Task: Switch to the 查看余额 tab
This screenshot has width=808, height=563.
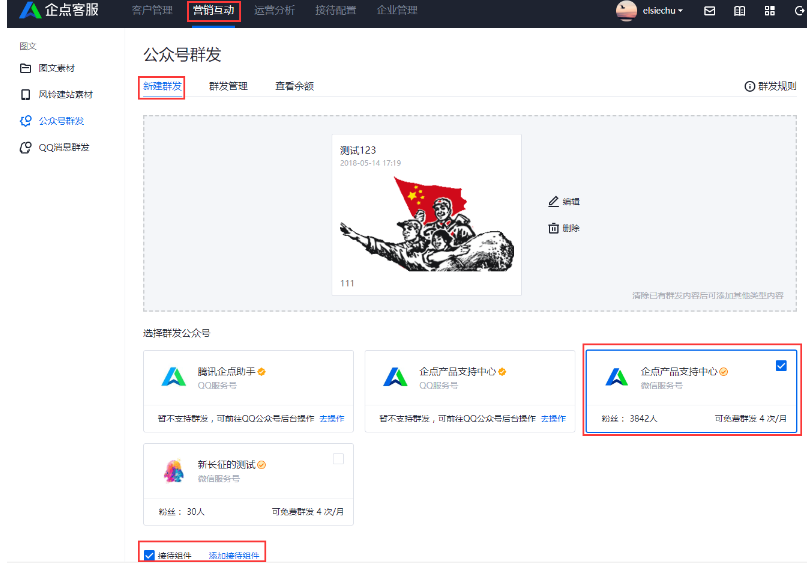Action: tap(294, 86)
